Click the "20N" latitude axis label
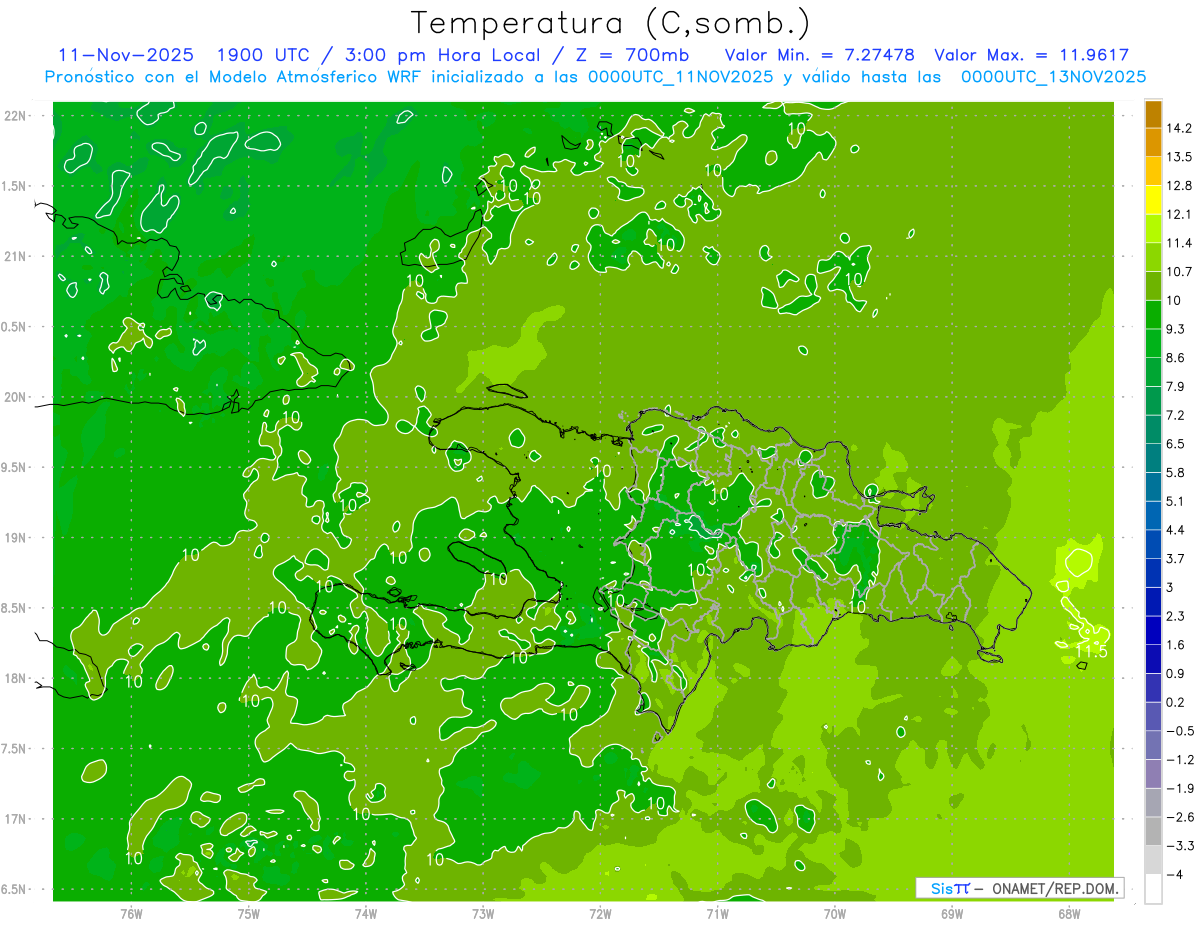 15,397
